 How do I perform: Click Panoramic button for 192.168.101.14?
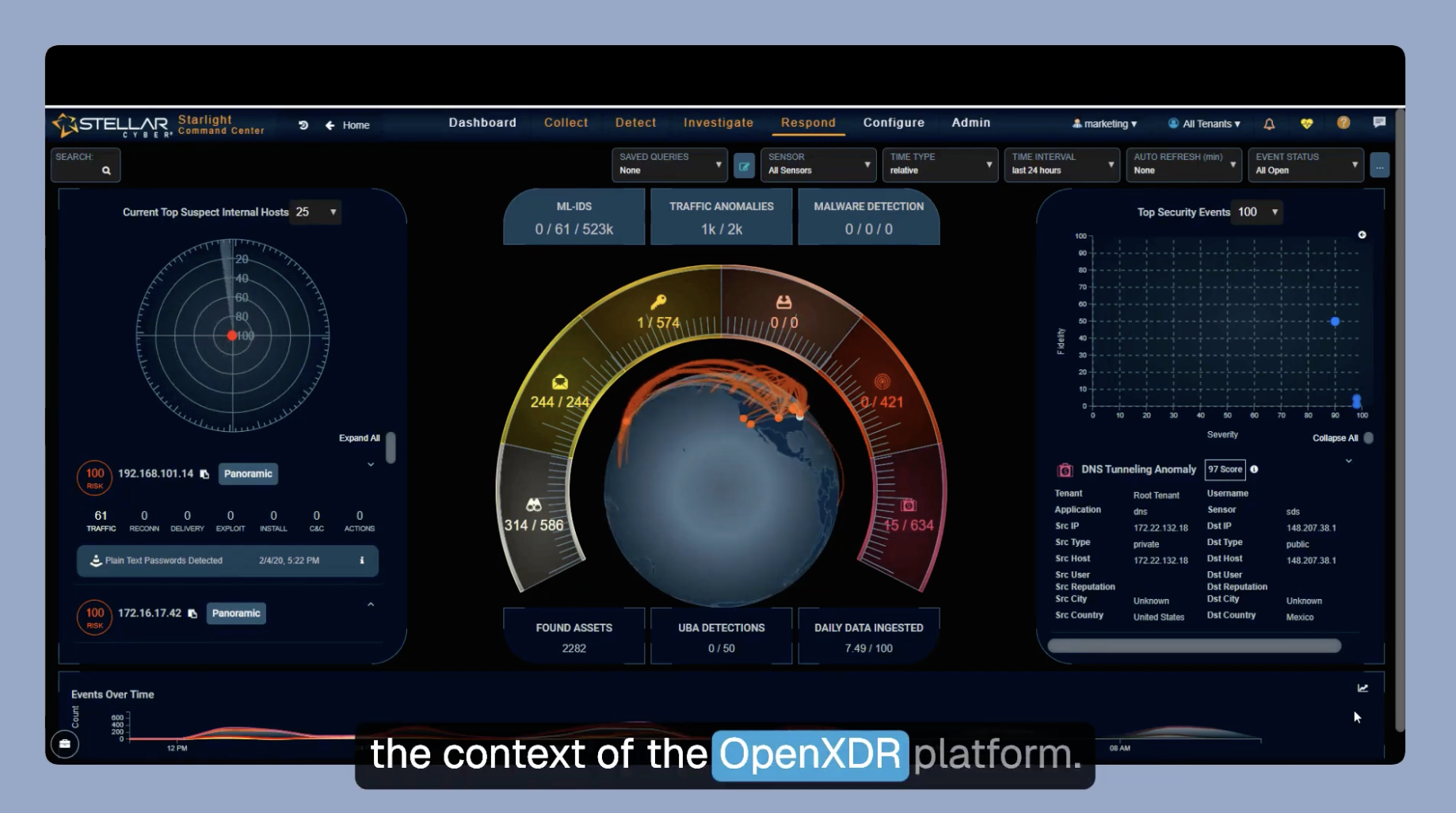248,474
